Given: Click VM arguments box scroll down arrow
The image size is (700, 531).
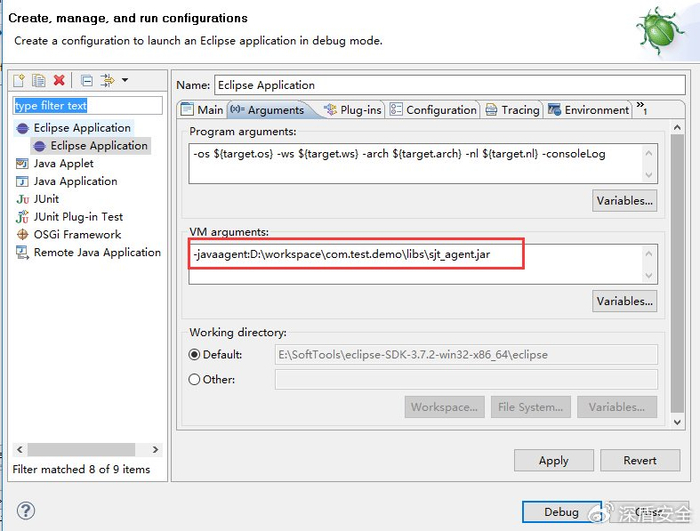Looking at the screenshot, I should point(649,276).
